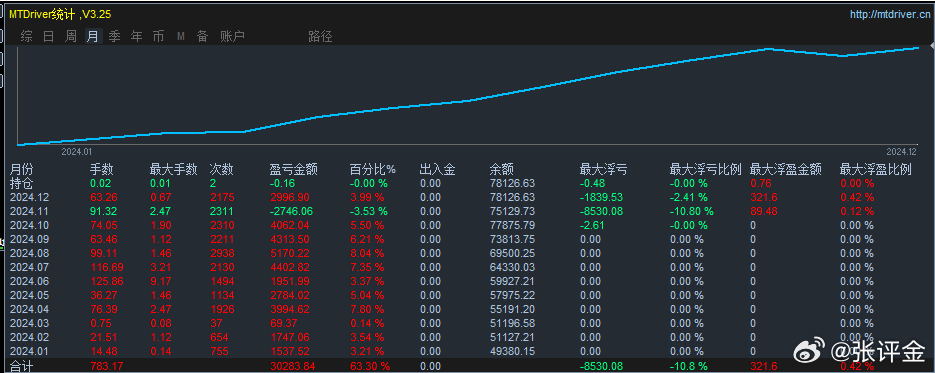Select the 币 currency tab
Viewport: 935px width, 373px height.
coord(158,36)
